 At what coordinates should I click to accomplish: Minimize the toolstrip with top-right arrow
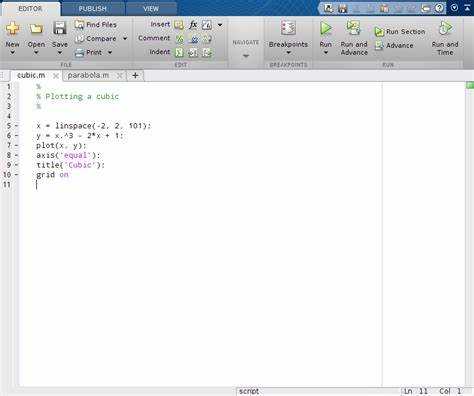(467, 8)
